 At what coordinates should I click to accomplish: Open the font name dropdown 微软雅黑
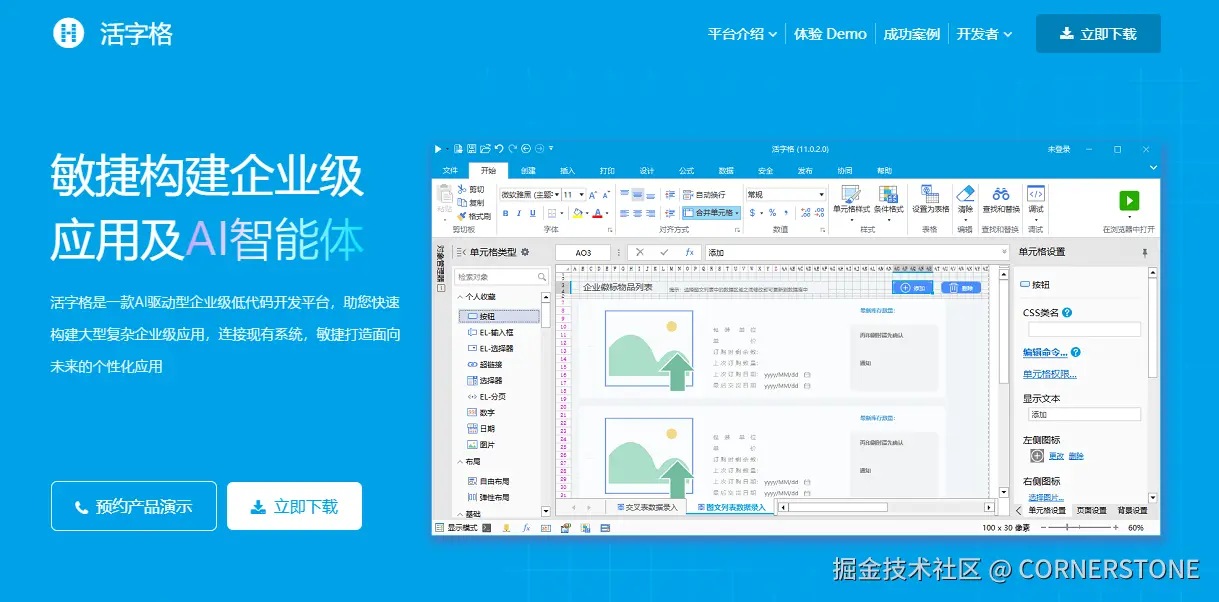tap(556, 194)
